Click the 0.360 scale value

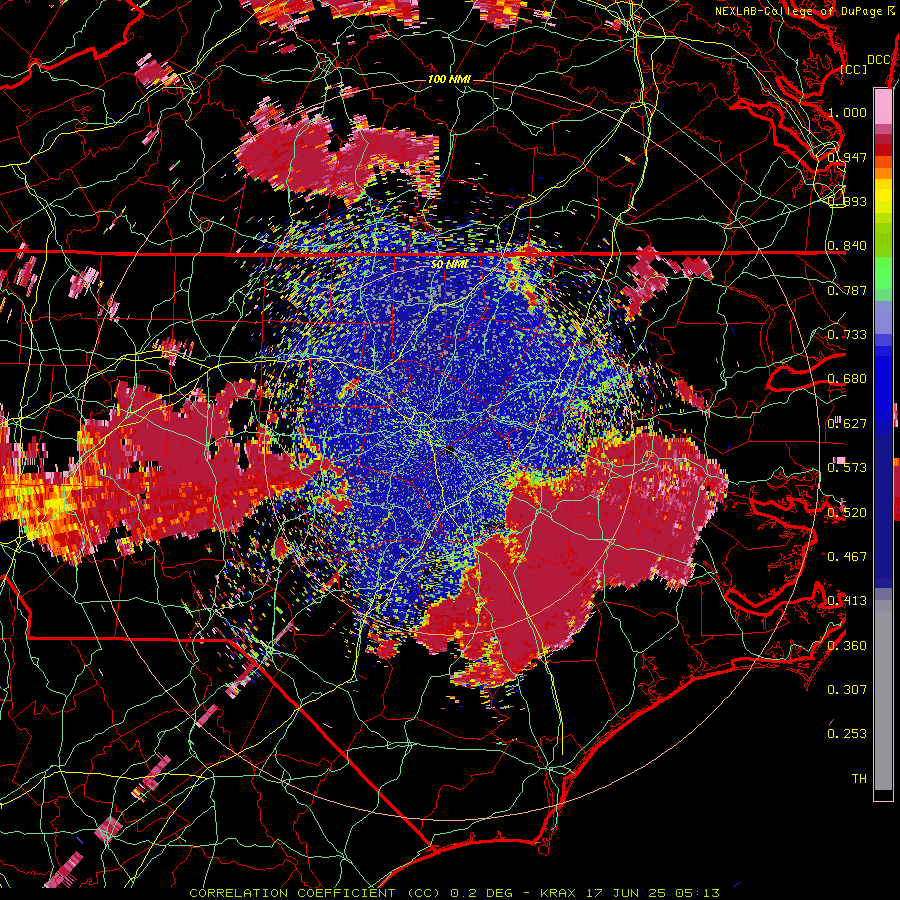(x=847, y=646)
